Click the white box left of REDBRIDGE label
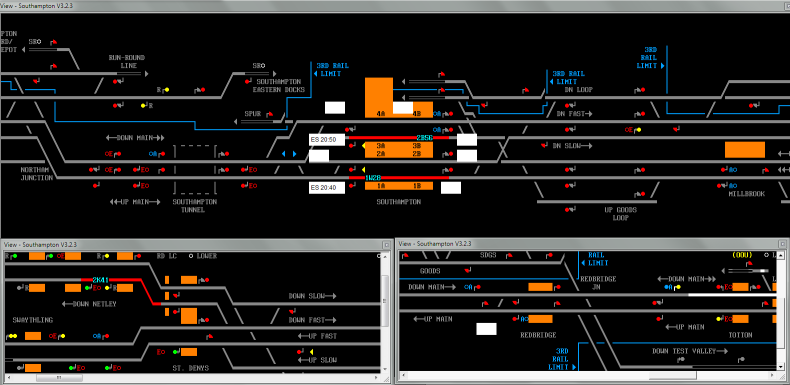790x385 pixels. pyautogui.click(x=486, y=329)
